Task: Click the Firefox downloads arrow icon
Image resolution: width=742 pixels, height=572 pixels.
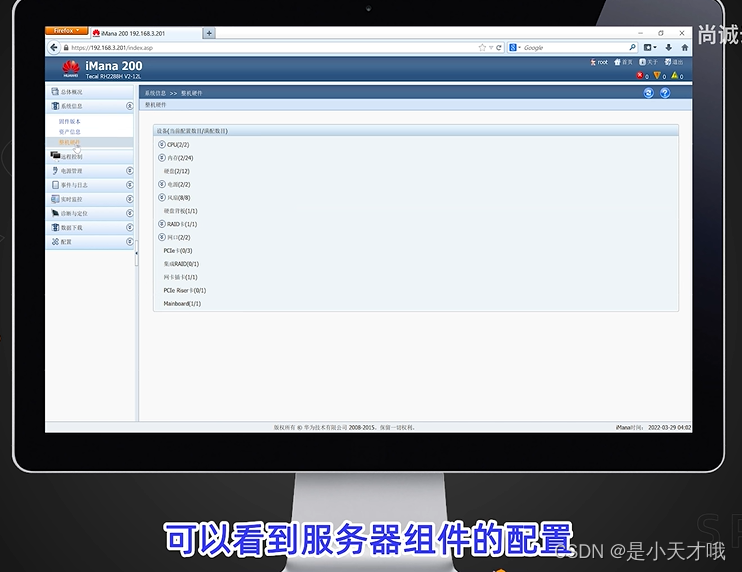Action: [668, 47]
